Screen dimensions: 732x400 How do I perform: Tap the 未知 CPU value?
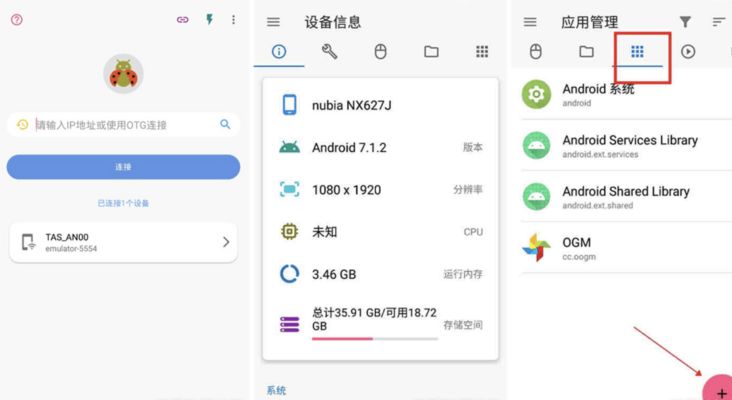click(325, 232)
